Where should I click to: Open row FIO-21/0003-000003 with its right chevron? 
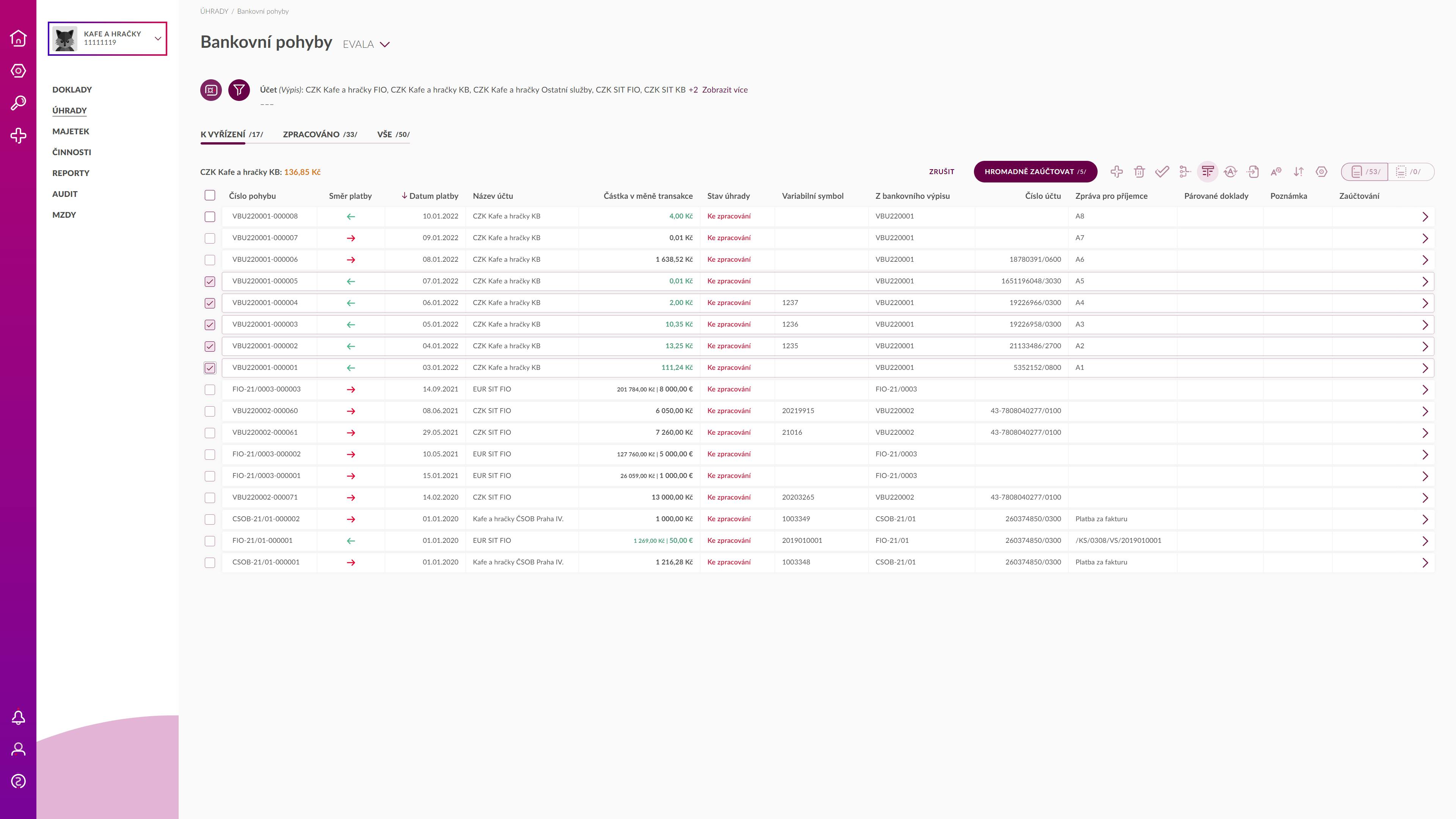coord(1425,390)
